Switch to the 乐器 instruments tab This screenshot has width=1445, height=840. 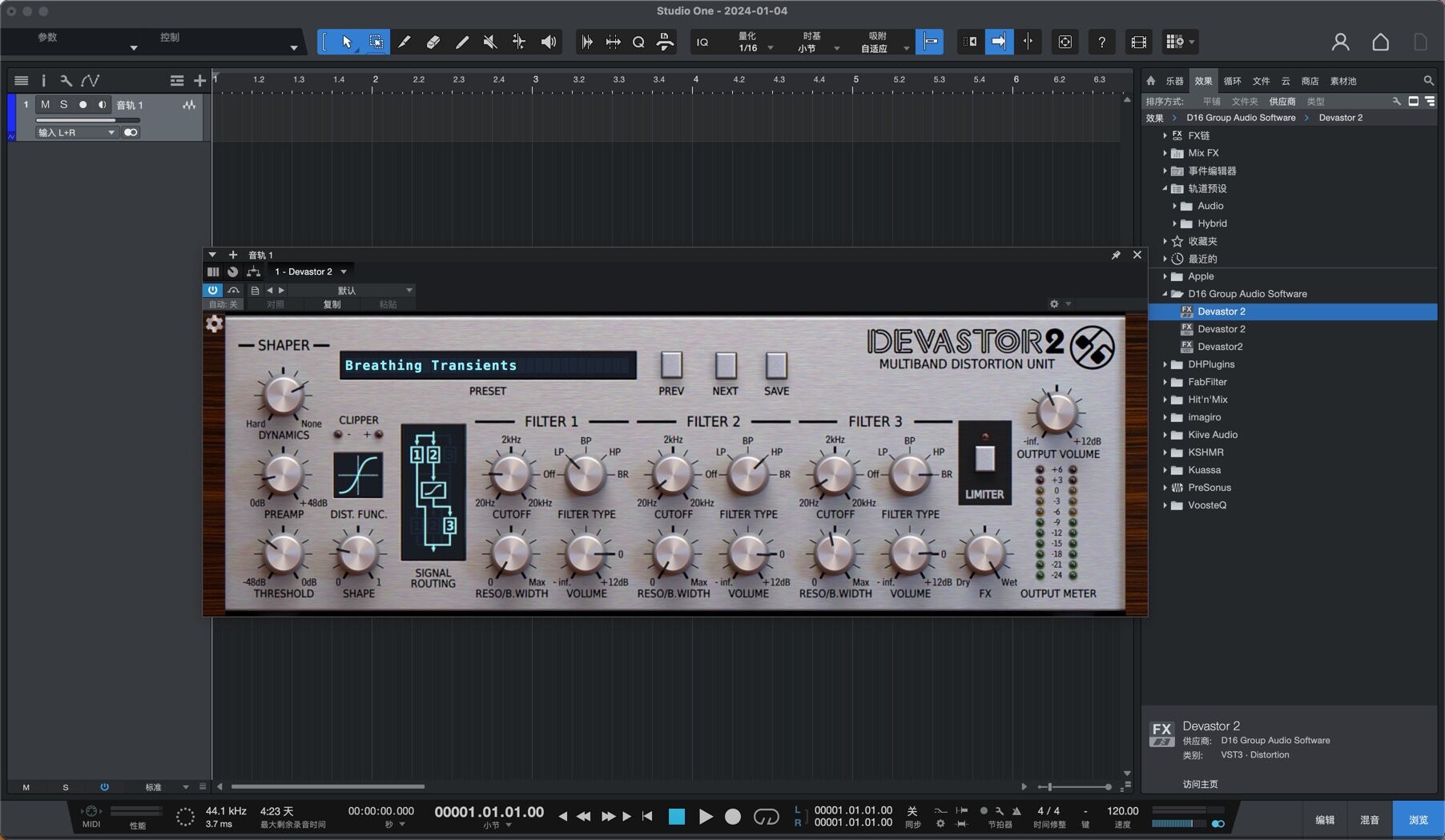[x=1174, y=81]
